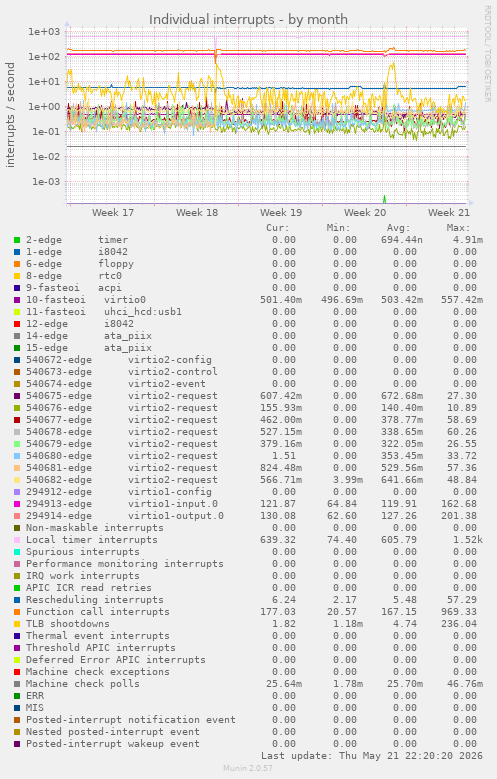Click the Week 19 axis label
This screenshot has width=497, height=779.
[x=281, y=213]
